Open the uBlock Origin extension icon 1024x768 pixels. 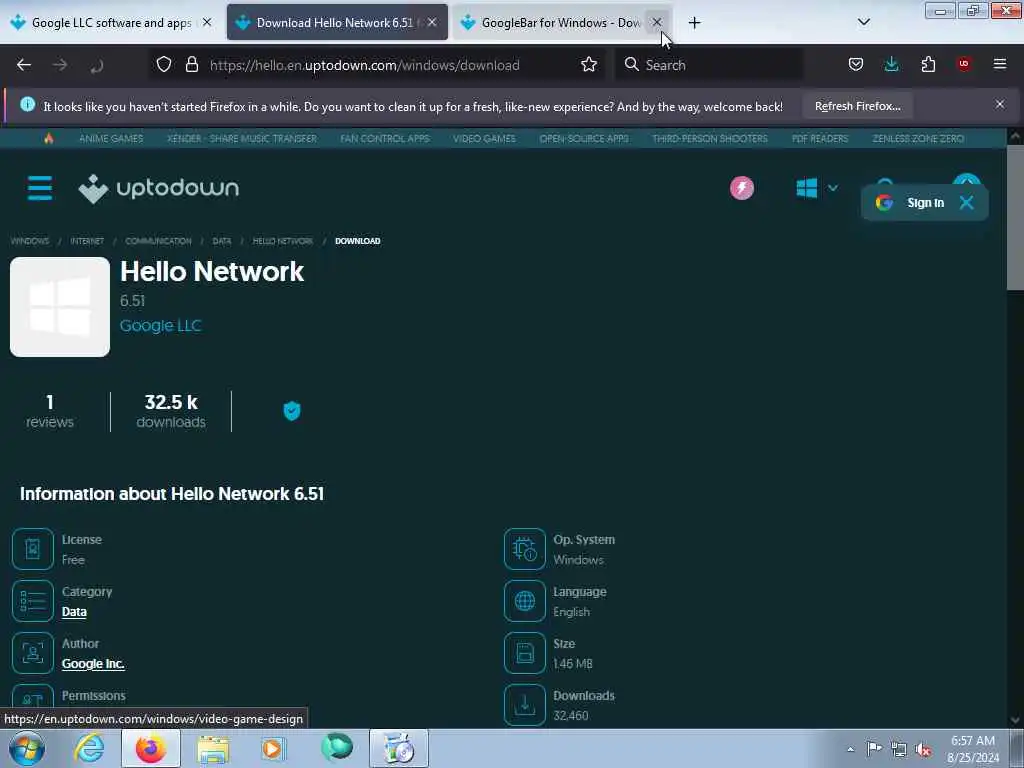point(963,64)
